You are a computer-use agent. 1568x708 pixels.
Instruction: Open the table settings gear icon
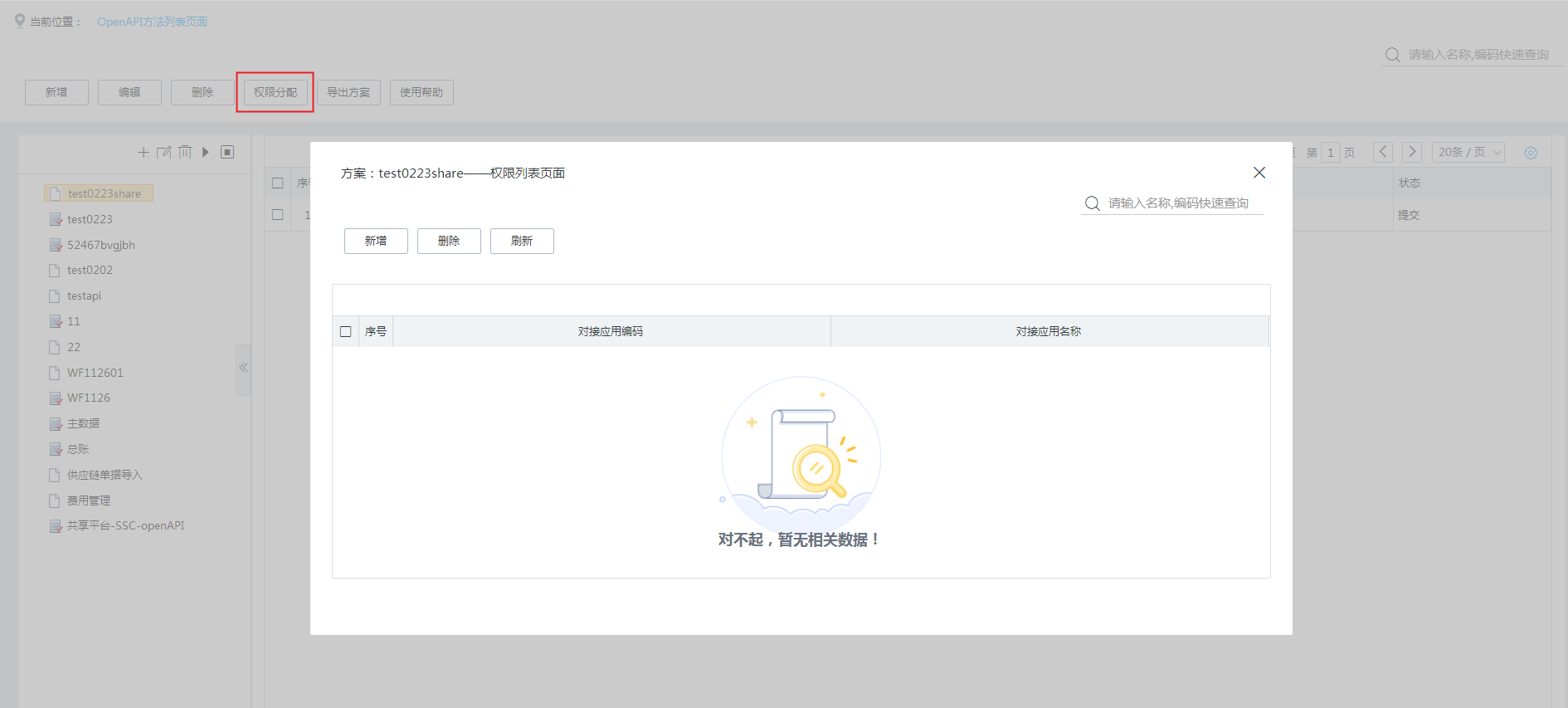coord(1531,153)
